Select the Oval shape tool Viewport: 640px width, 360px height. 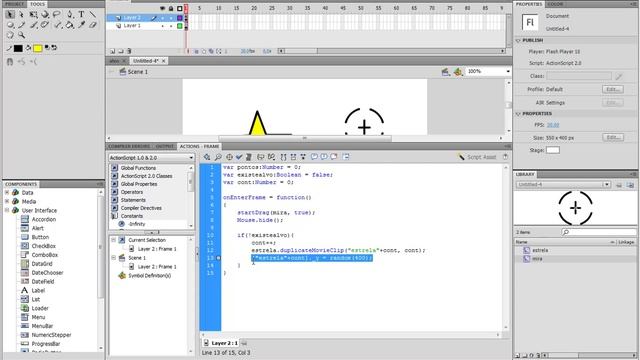[x=10, y=25]
